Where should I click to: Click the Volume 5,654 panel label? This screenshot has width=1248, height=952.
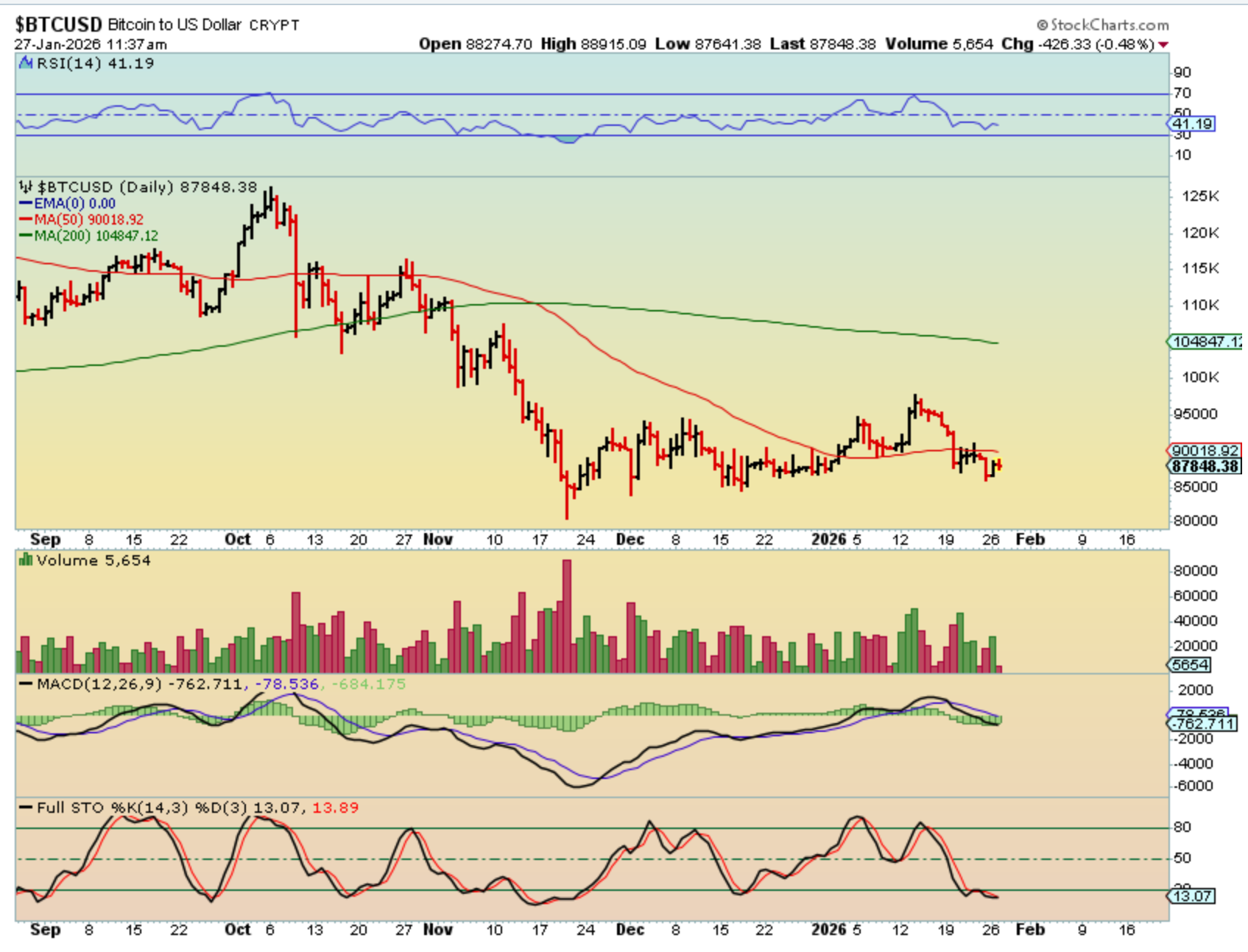click(x=94, y=560)
